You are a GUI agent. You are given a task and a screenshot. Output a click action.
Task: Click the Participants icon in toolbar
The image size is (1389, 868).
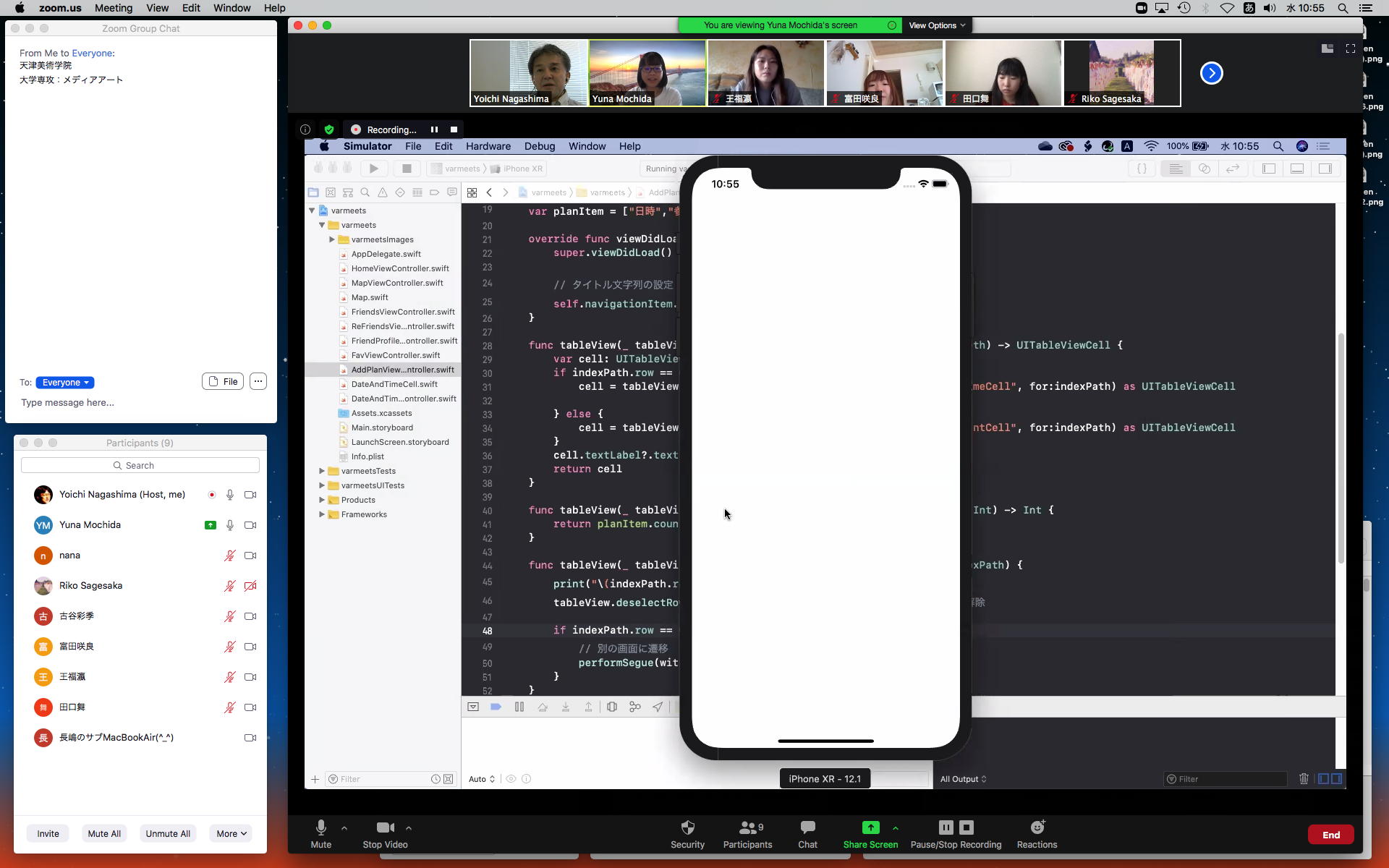coord(747,827)
